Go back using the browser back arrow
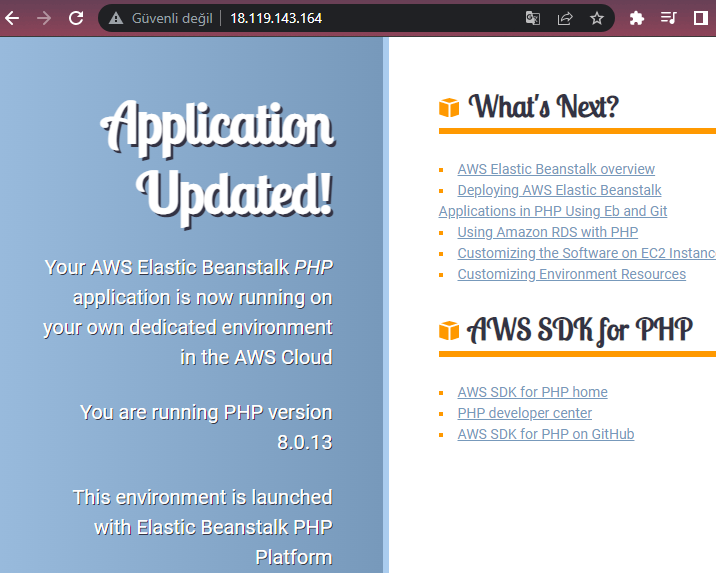Image resolution: width=716 pixels, height=573 pixels. click(12, 18)
